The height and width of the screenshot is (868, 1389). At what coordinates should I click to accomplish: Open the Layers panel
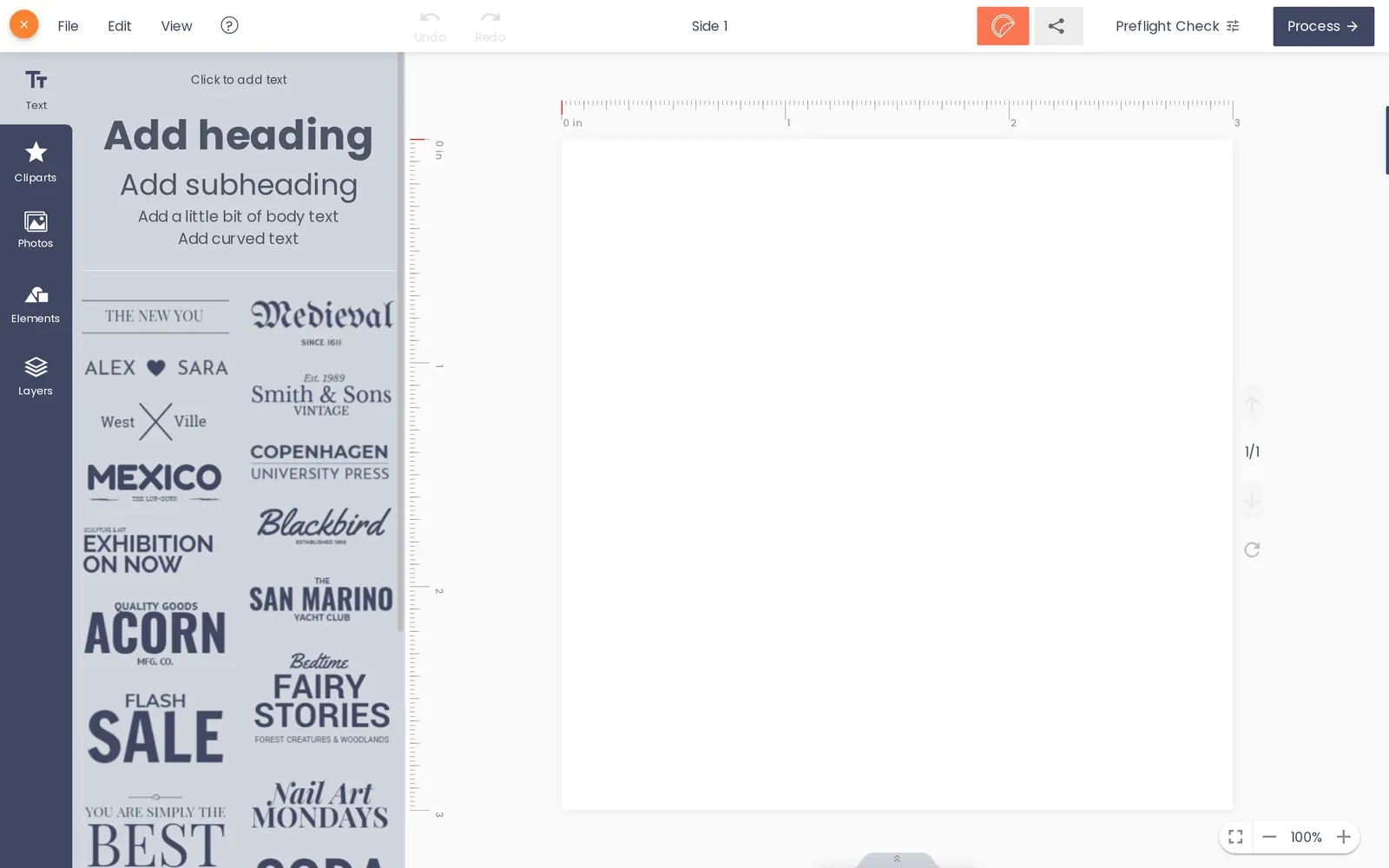pyautogui.click(x=36, y=377)
